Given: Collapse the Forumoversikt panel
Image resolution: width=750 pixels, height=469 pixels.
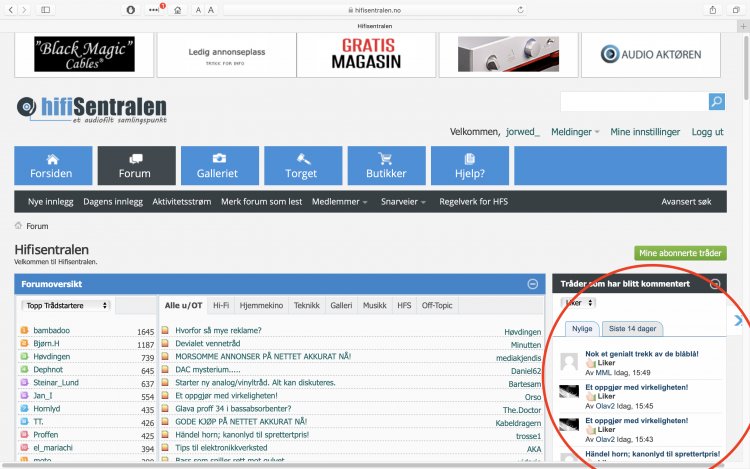Looking at the screenshot, I should (532, 284).
